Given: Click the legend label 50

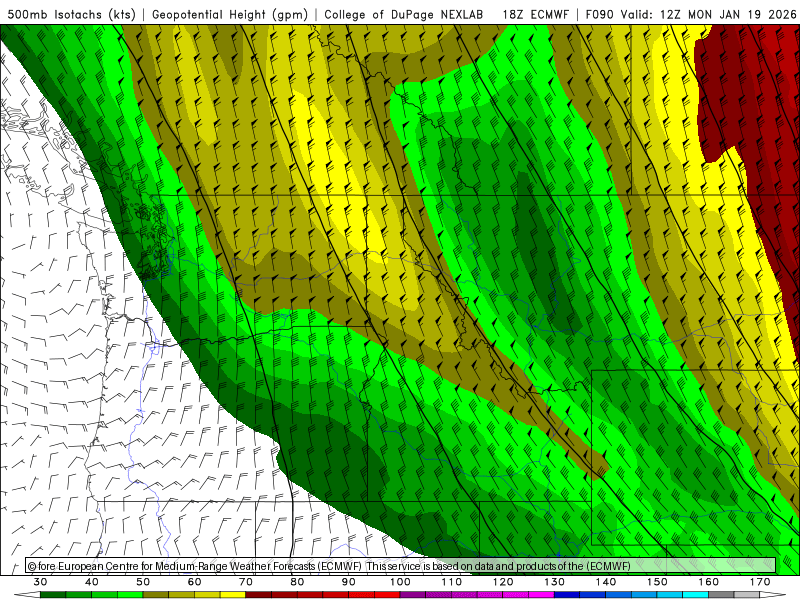Looking at the screenshot, I should tap(143, 582).
